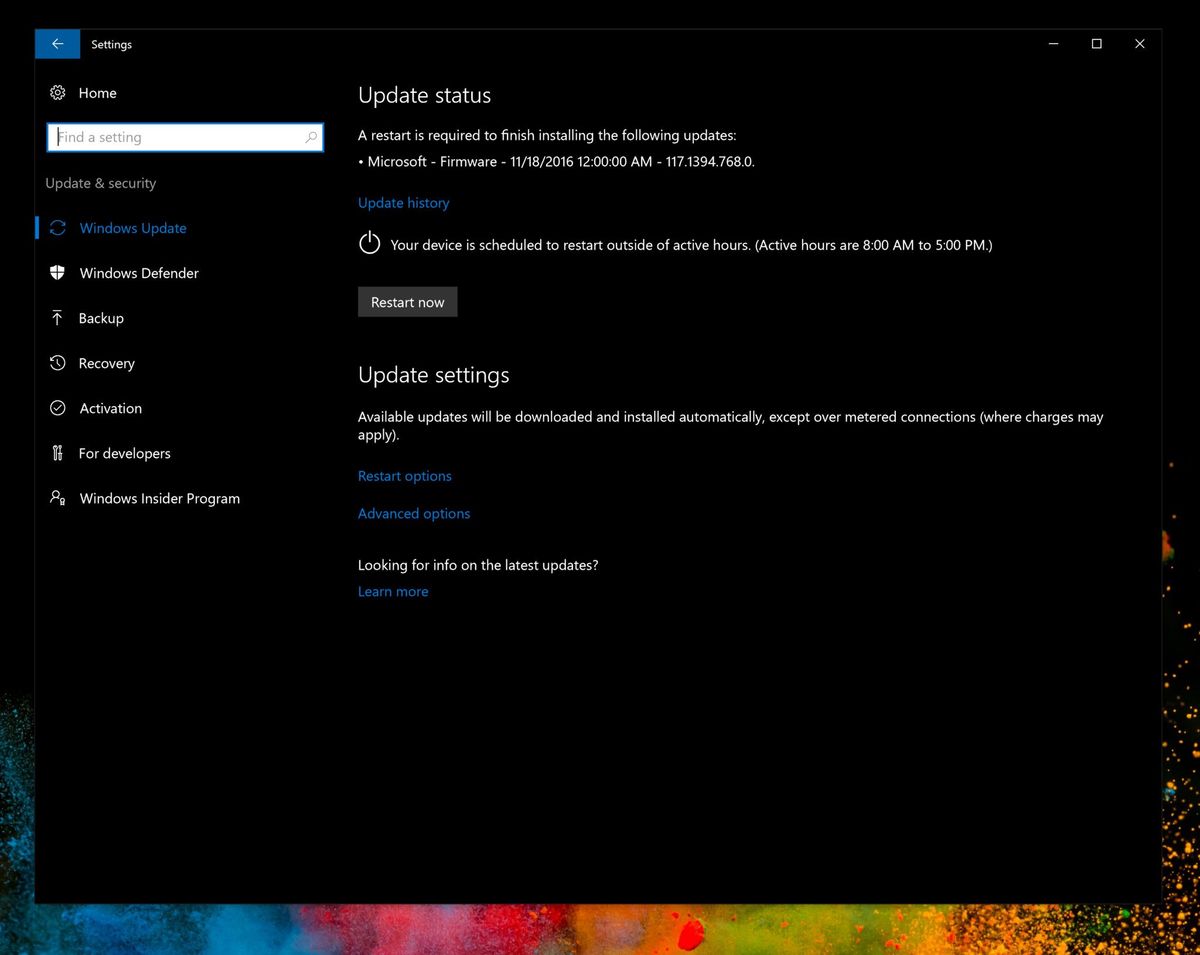Click the power icon beside restart schedule
1200x955 pixels.
click(369, 243)
